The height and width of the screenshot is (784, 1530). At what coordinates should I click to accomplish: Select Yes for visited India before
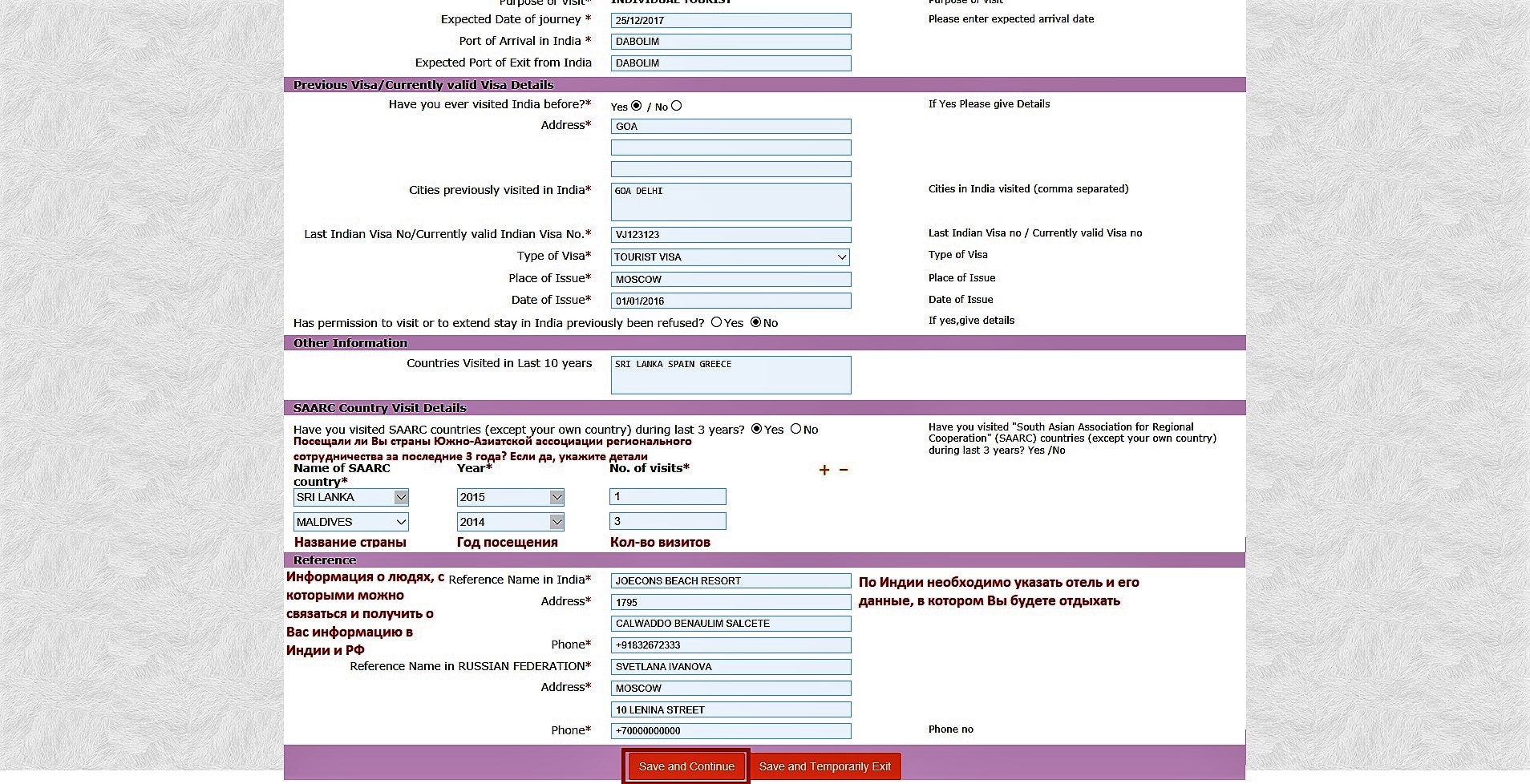coord(637,106)
